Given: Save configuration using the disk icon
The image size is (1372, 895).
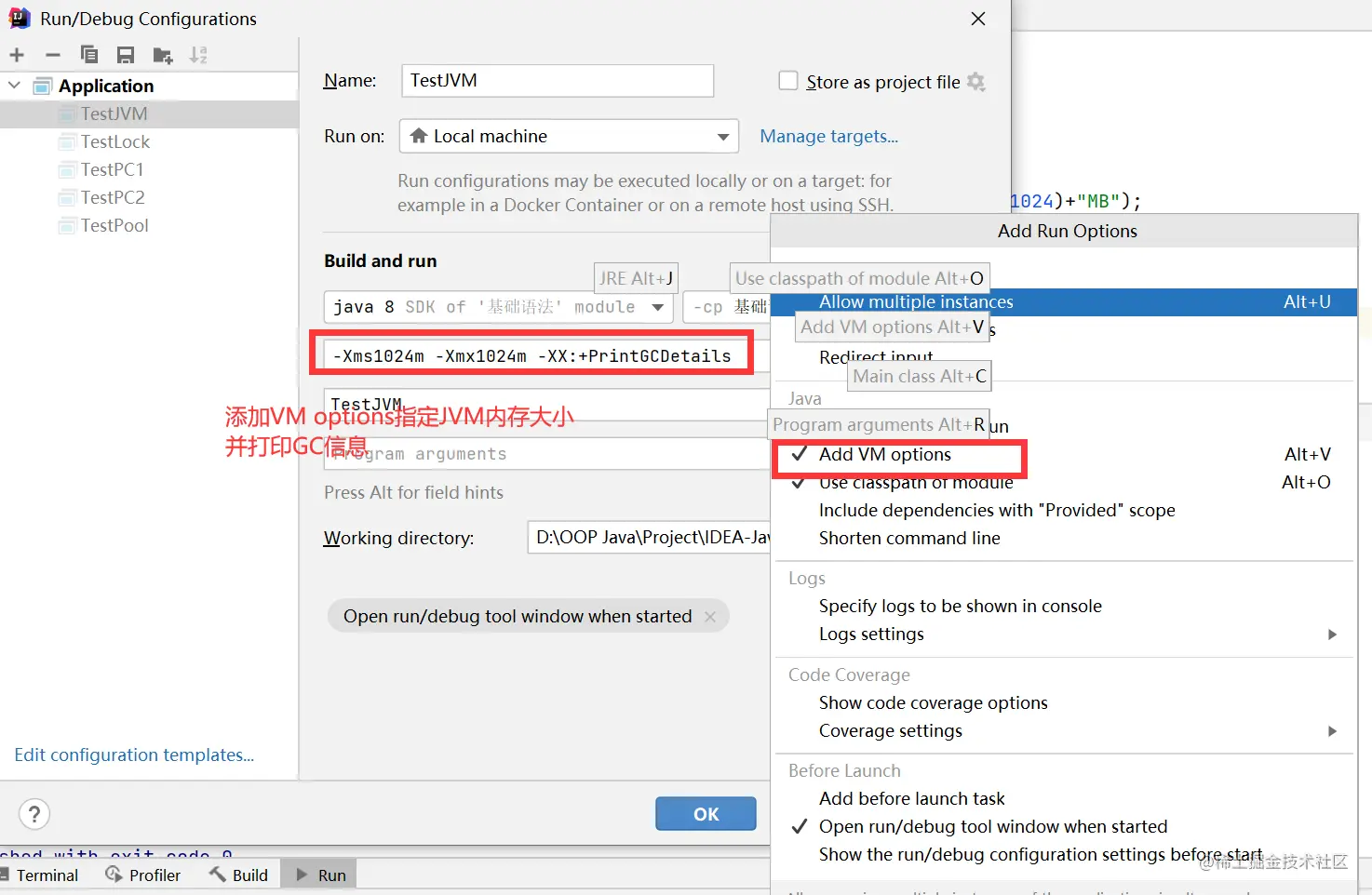Looking at the screenshot, I should click(x=126, y=56).
